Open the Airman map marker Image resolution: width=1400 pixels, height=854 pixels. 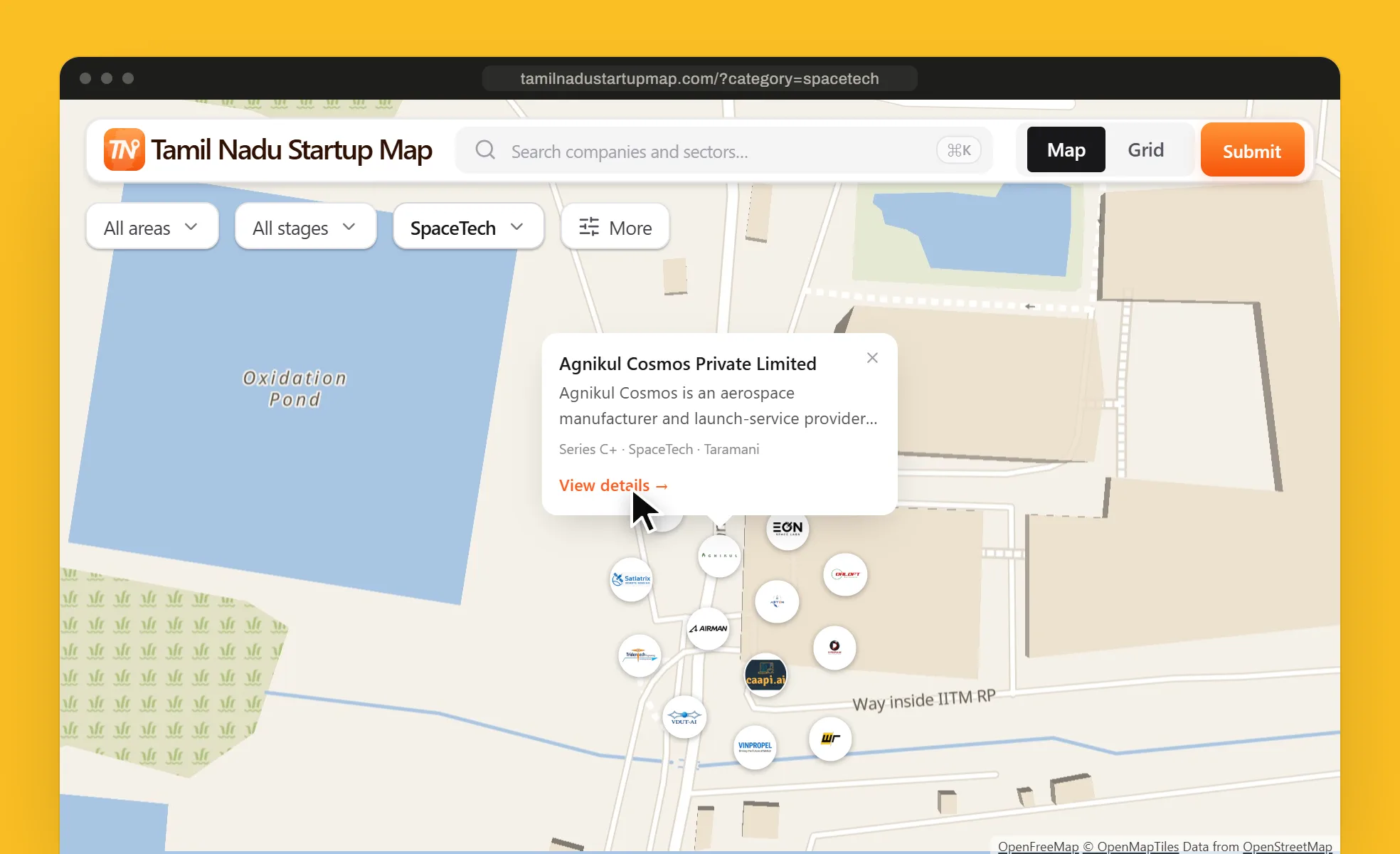(x=708, y=628)
